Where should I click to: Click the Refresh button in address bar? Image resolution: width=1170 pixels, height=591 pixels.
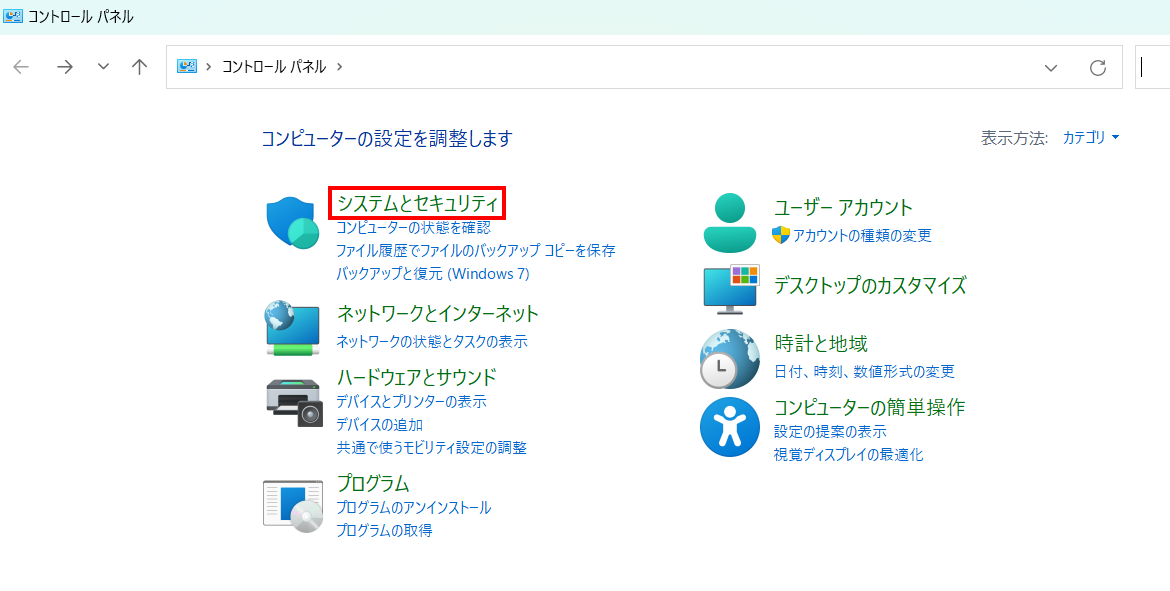tap(1098, 68)
